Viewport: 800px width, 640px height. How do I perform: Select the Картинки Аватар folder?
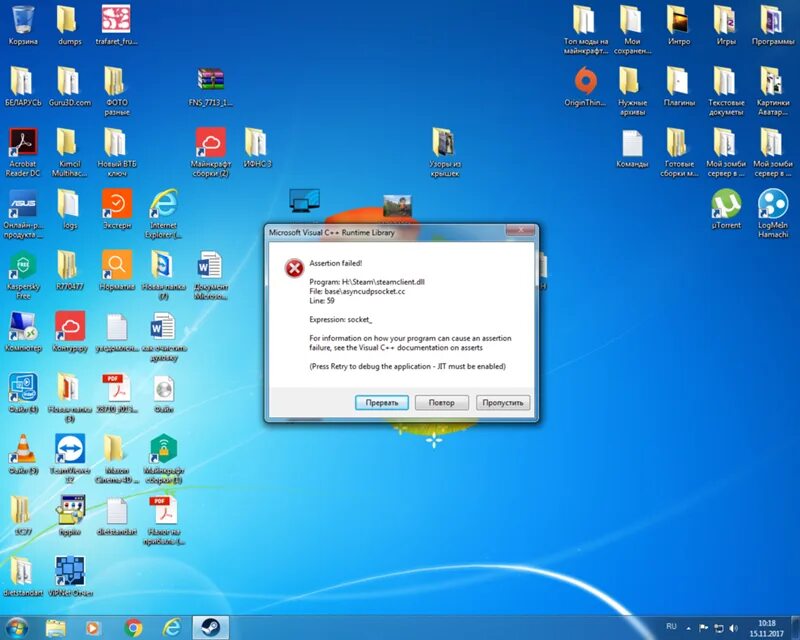[772, 91]
